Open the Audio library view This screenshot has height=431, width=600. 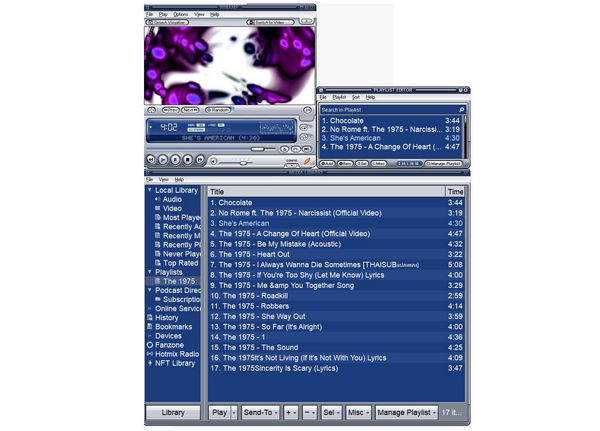coord(172,199)
